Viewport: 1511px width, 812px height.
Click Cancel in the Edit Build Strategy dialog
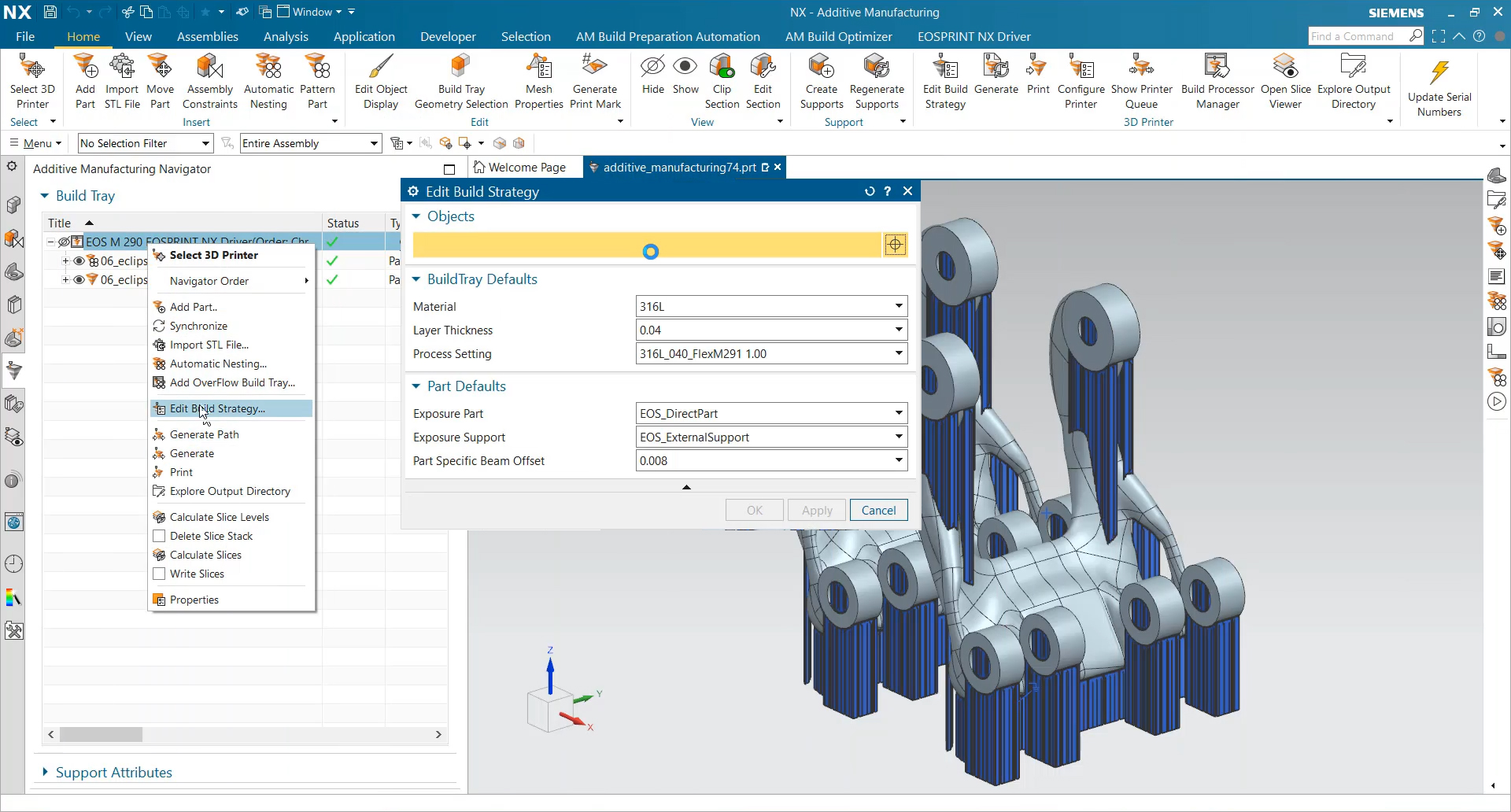(x=878, y=510)
